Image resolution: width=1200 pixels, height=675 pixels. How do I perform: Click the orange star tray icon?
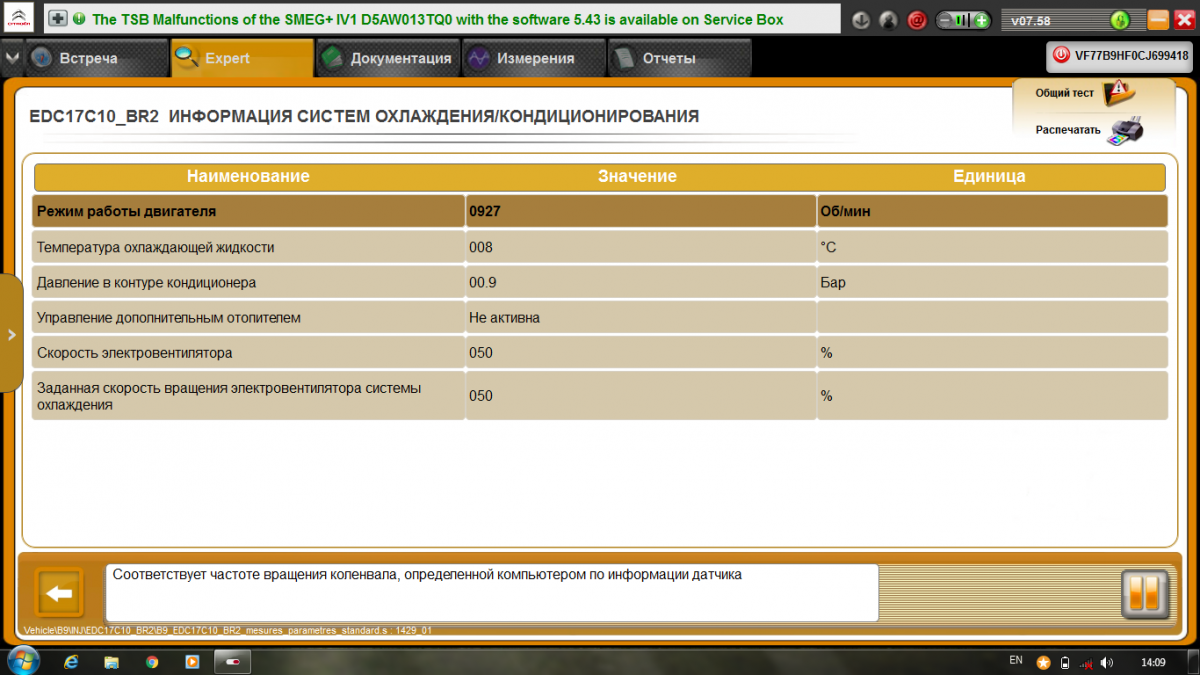(1044, 662)
